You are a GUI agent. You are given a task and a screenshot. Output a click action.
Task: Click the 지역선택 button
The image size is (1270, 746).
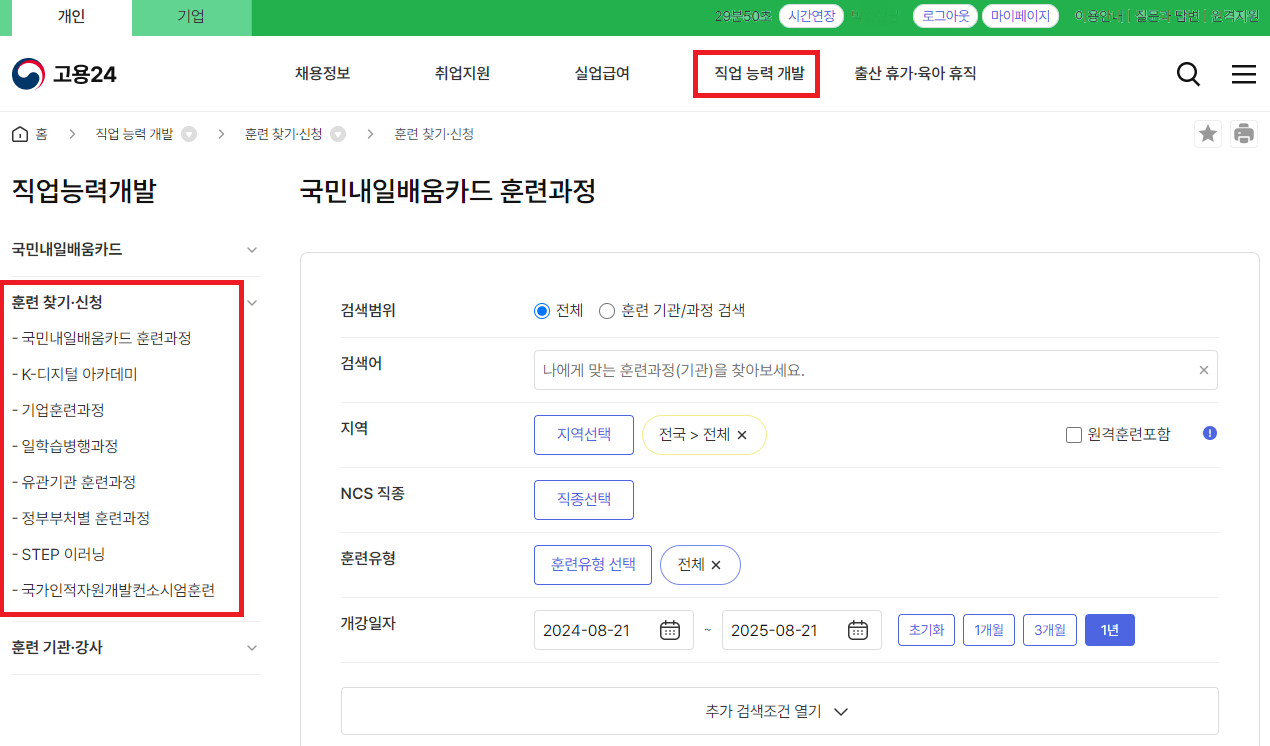(x=584, y=435)
